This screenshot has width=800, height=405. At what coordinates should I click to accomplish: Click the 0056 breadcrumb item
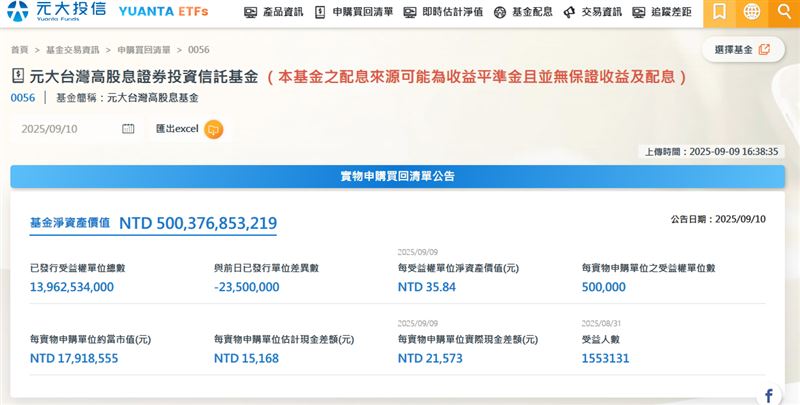click(198, 49)
